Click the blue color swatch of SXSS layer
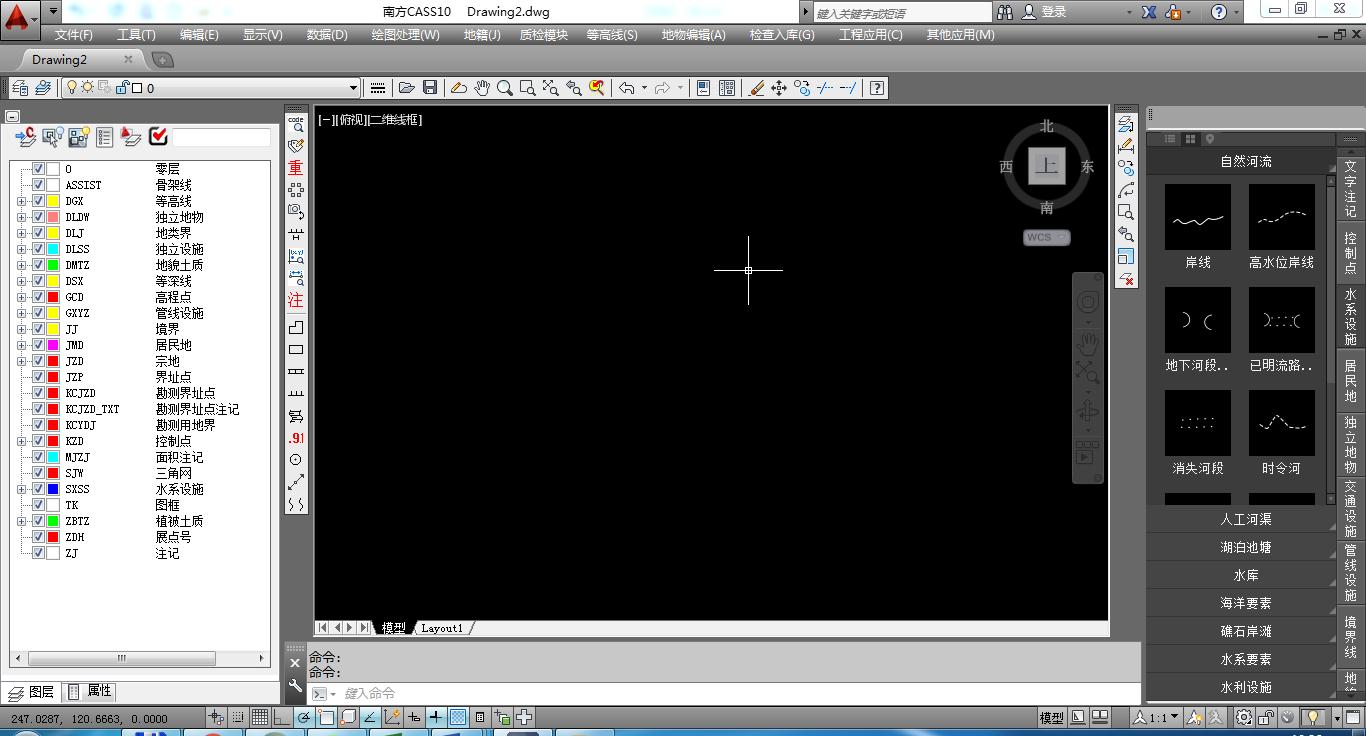1366x736 pixels. (x=53, y=489)
